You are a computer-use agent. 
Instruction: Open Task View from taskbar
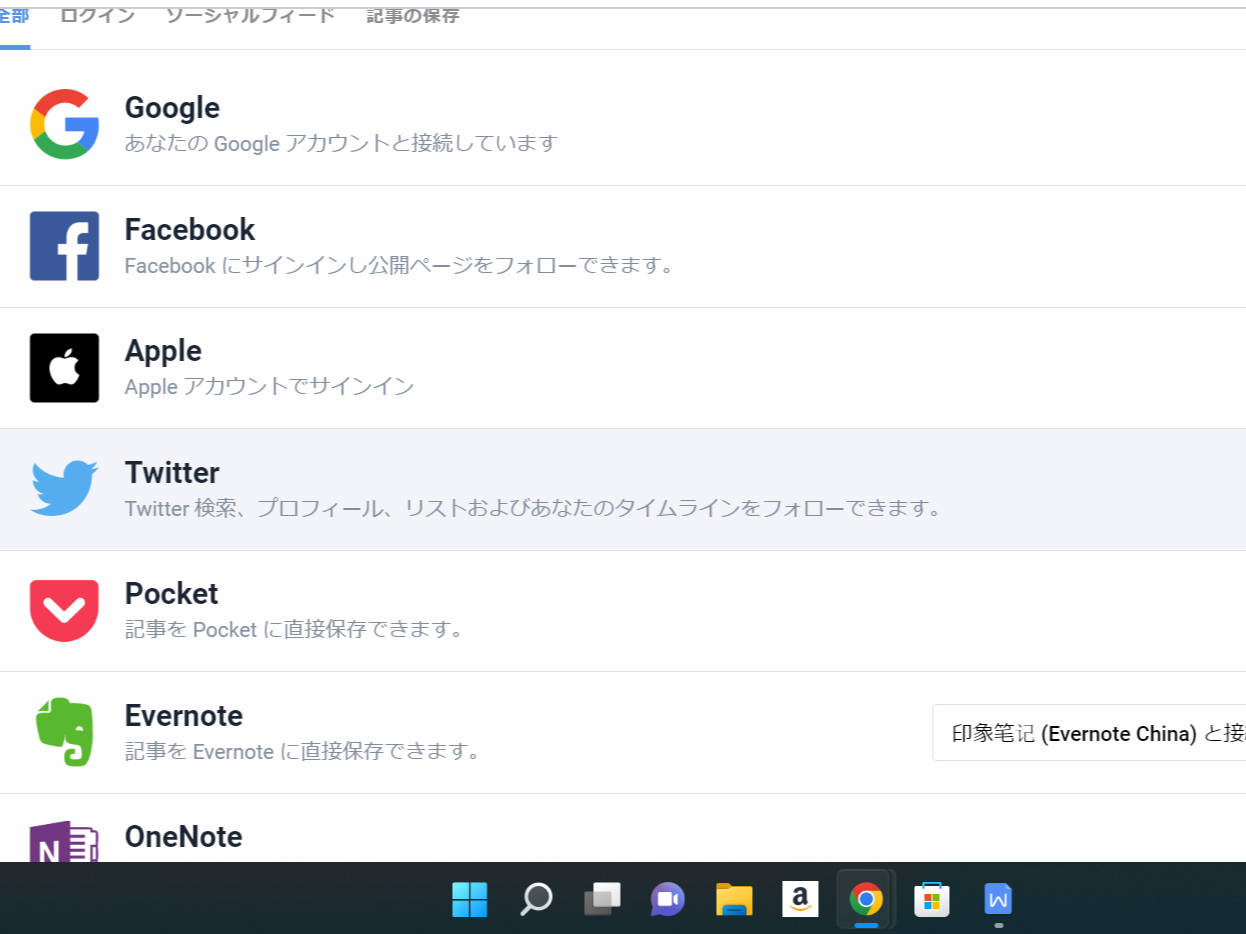tap(602, 899)
